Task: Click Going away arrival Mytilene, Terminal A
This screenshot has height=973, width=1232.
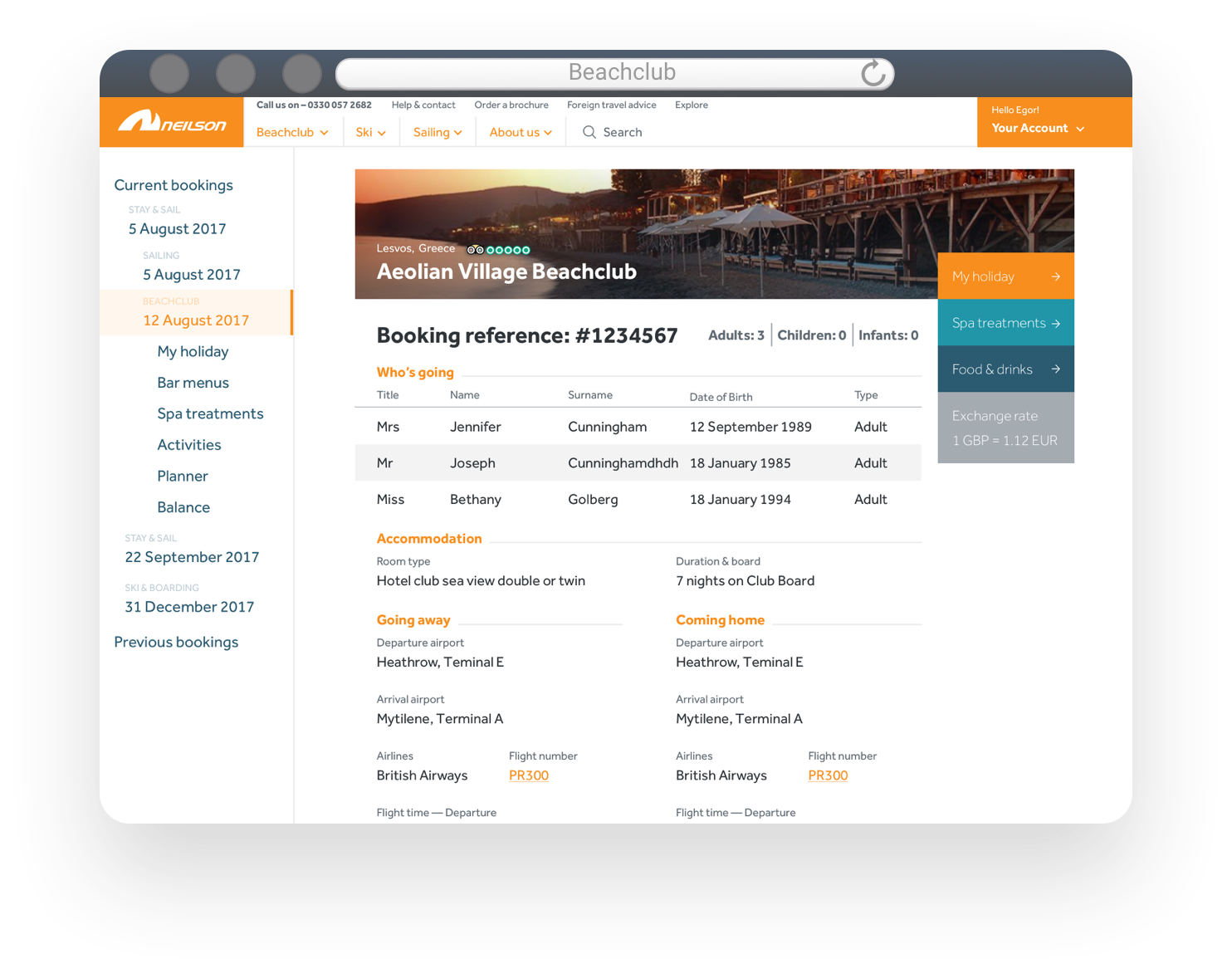Action: 440,719
